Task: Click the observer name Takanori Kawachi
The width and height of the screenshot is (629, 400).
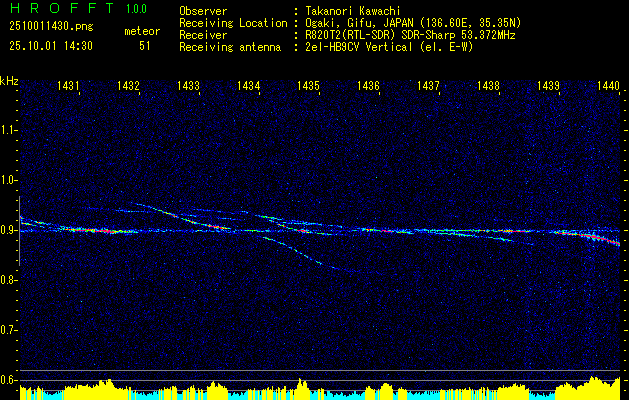Action: click(352, 11)
